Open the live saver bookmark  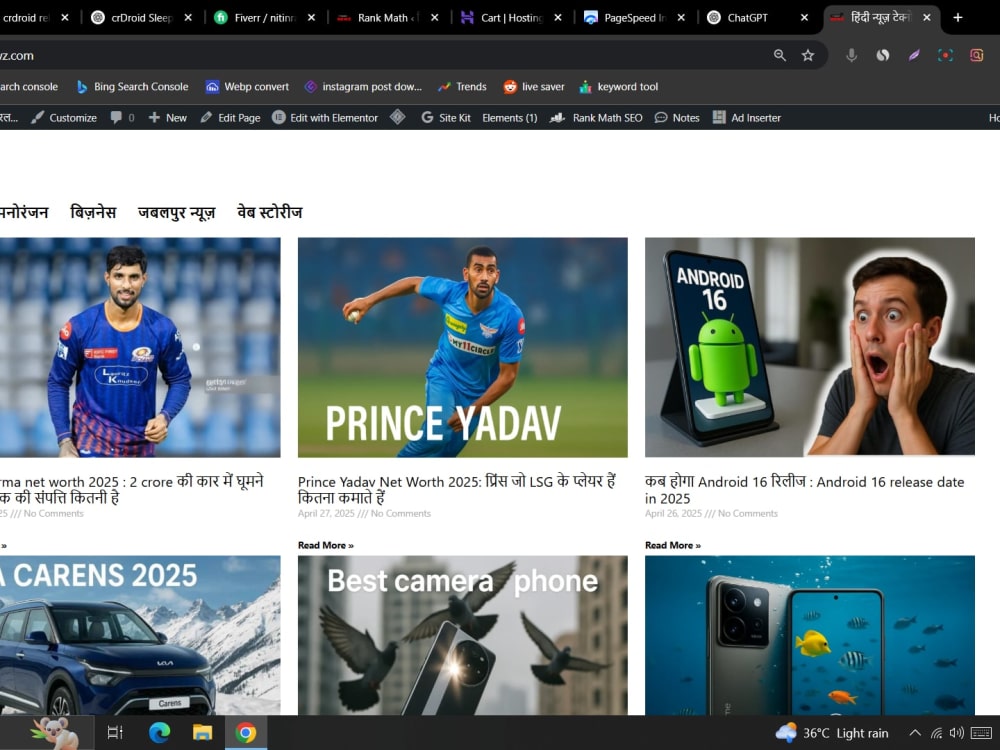534,87
